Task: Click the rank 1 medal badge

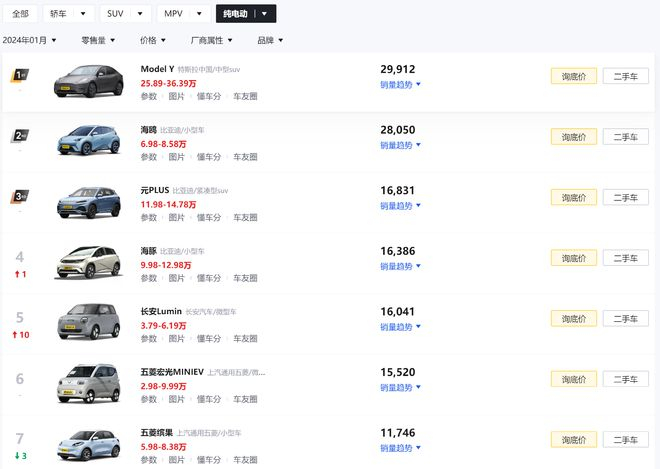Action: point(20,75)
